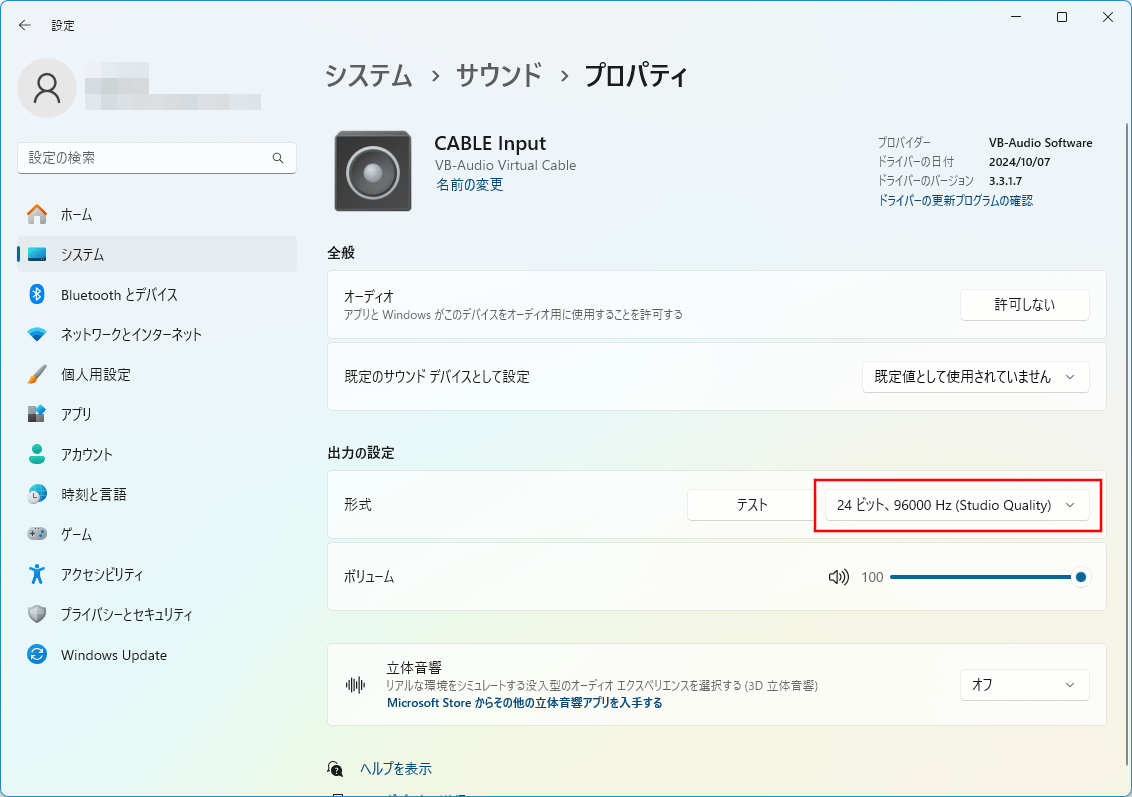Click the 個人用設定 paintbrush icon
The height and width of the screenshot is (797, 1132).
[37, 375]
